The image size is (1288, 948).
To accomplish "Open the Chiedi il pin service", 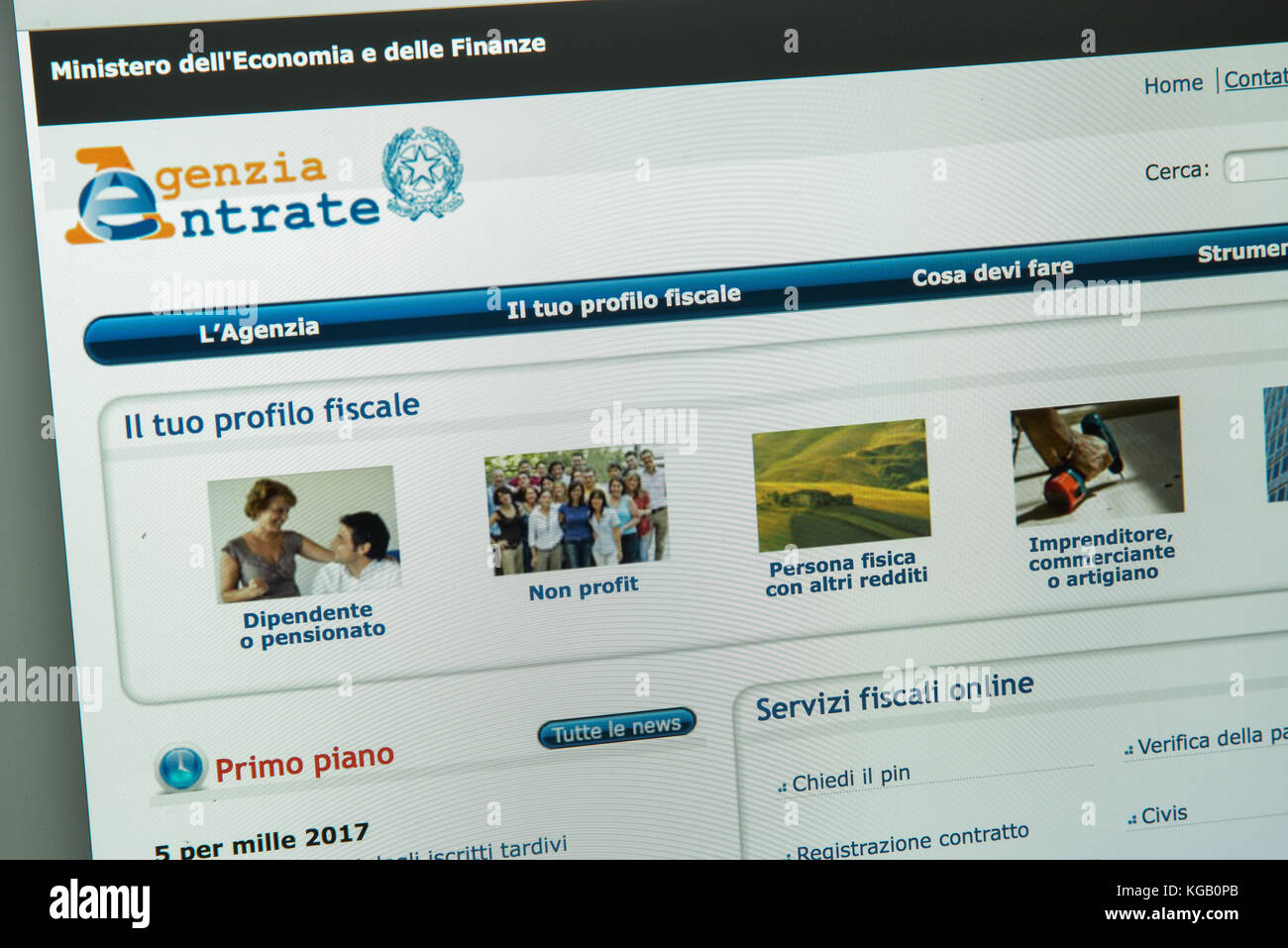I will 850,779.
